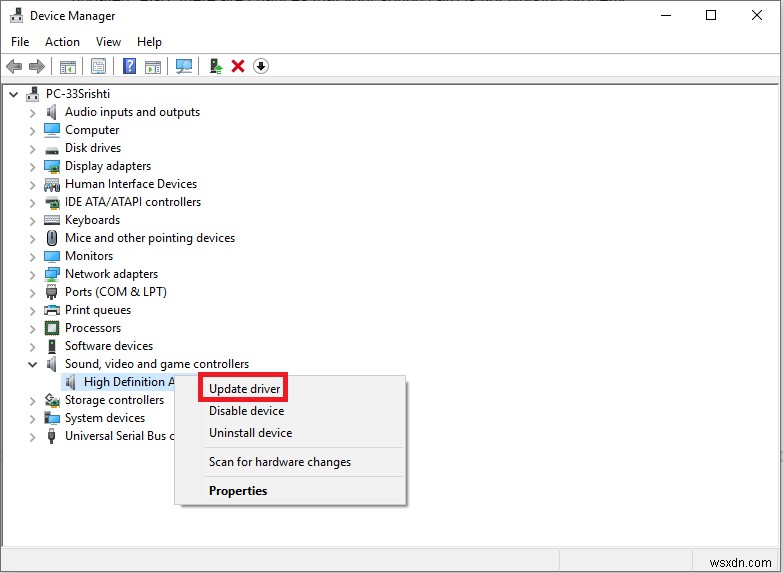Expand the Software devices arrow
783x573 pixels.
point(32,347)
